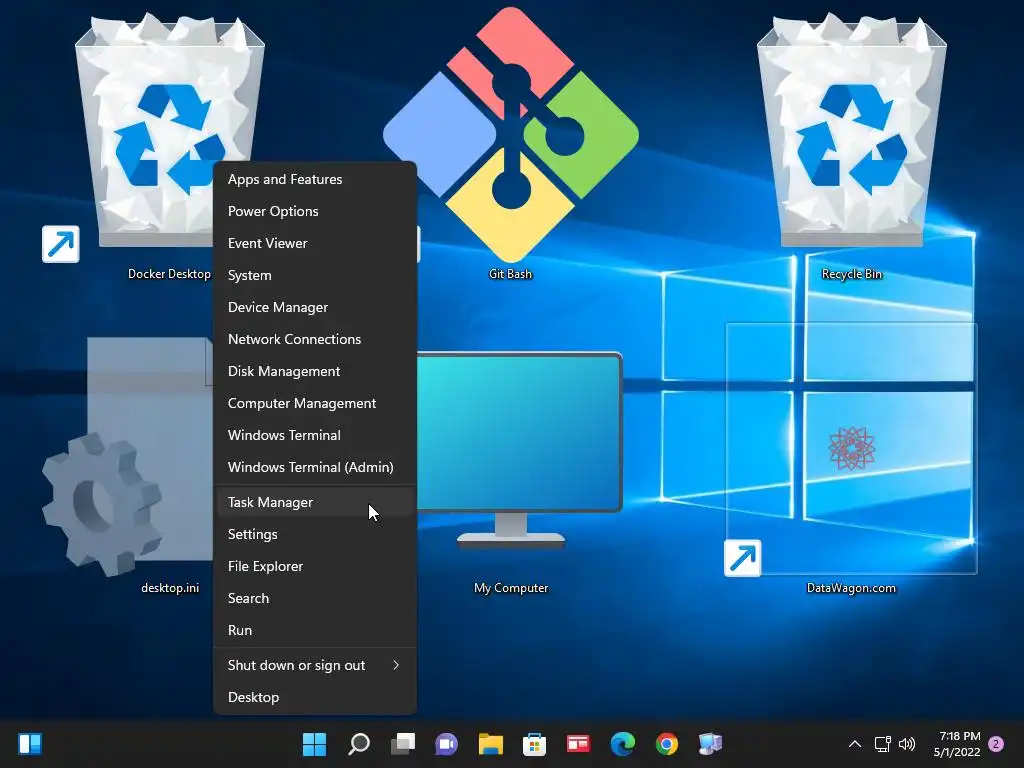This screenshot has width=1024, height=768.
Task: Choose File Explorer in the context menu
Action: (315, 566)
